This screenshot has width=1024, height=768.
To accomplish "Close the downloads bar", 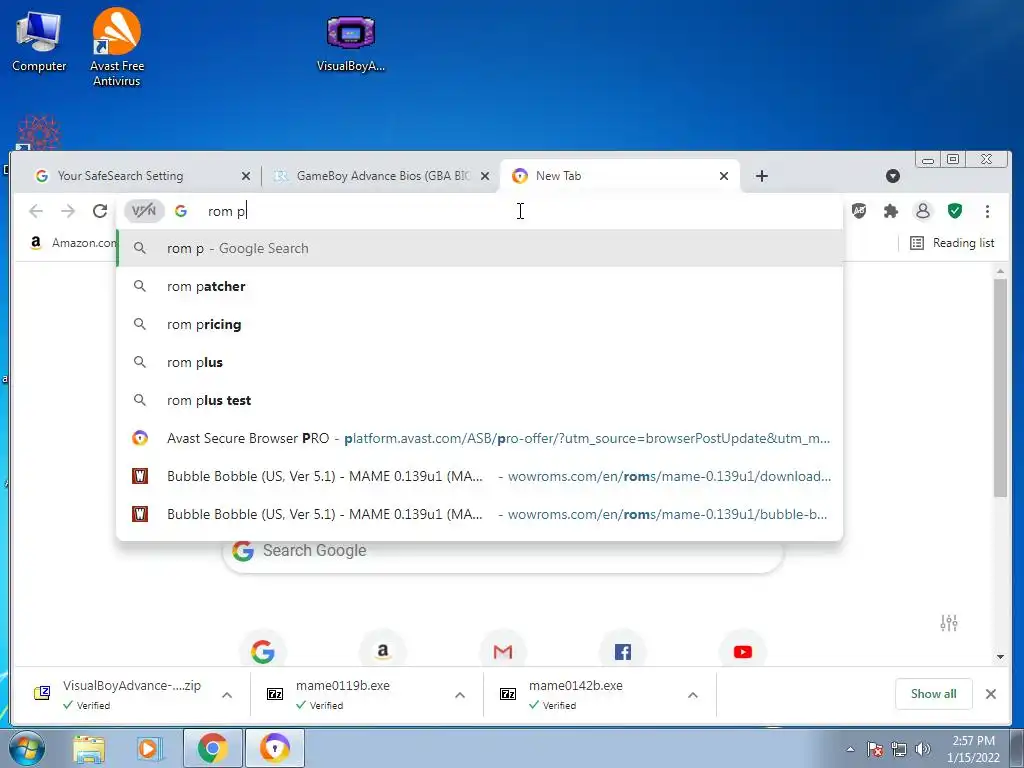I will coord(991,694).
